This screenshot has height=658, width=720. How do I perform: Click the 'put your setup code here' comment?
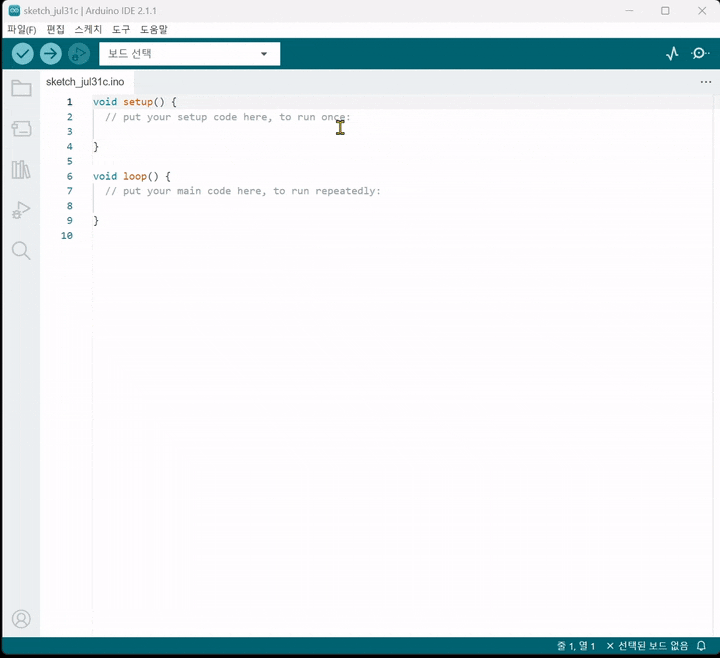228,117
